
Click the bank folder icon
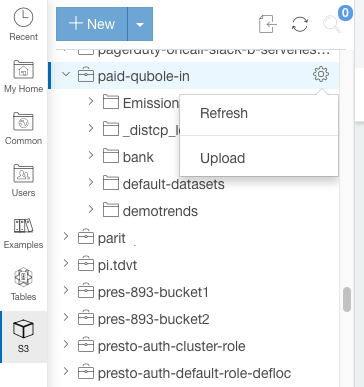(111, 156)
